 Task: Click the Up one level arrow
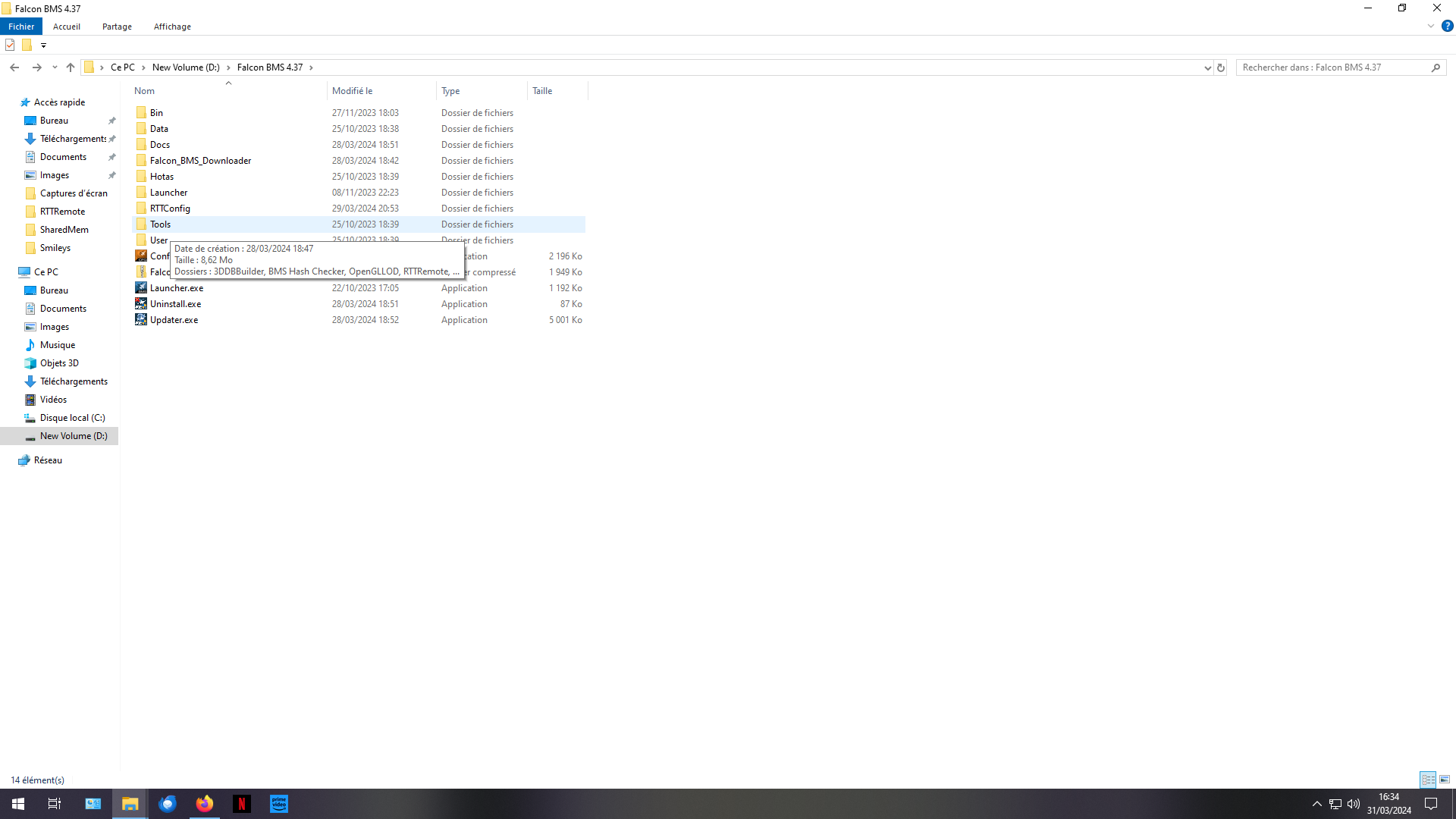71,67
